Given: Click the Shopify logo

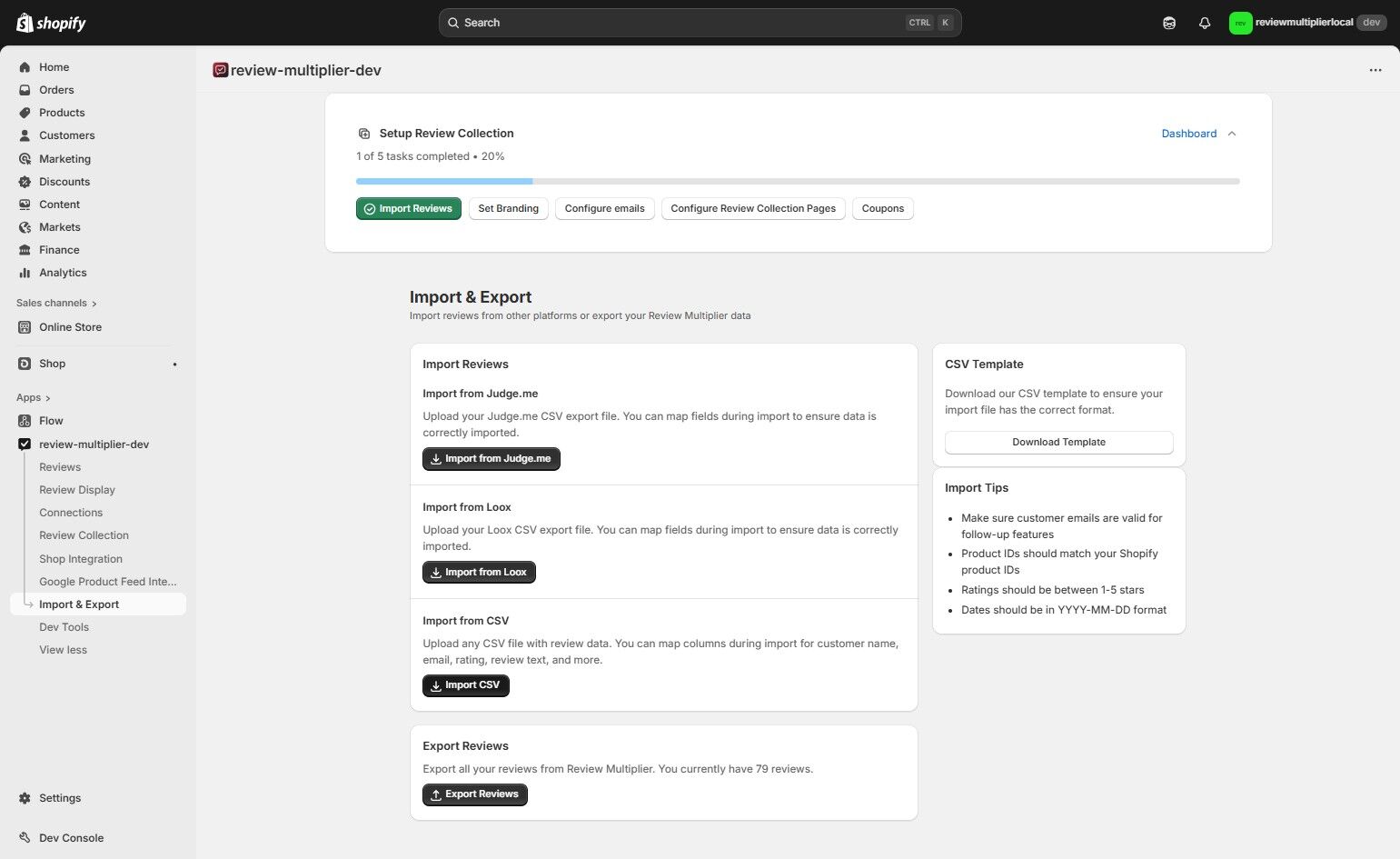Looking at the screenshot, I should 50,22.
